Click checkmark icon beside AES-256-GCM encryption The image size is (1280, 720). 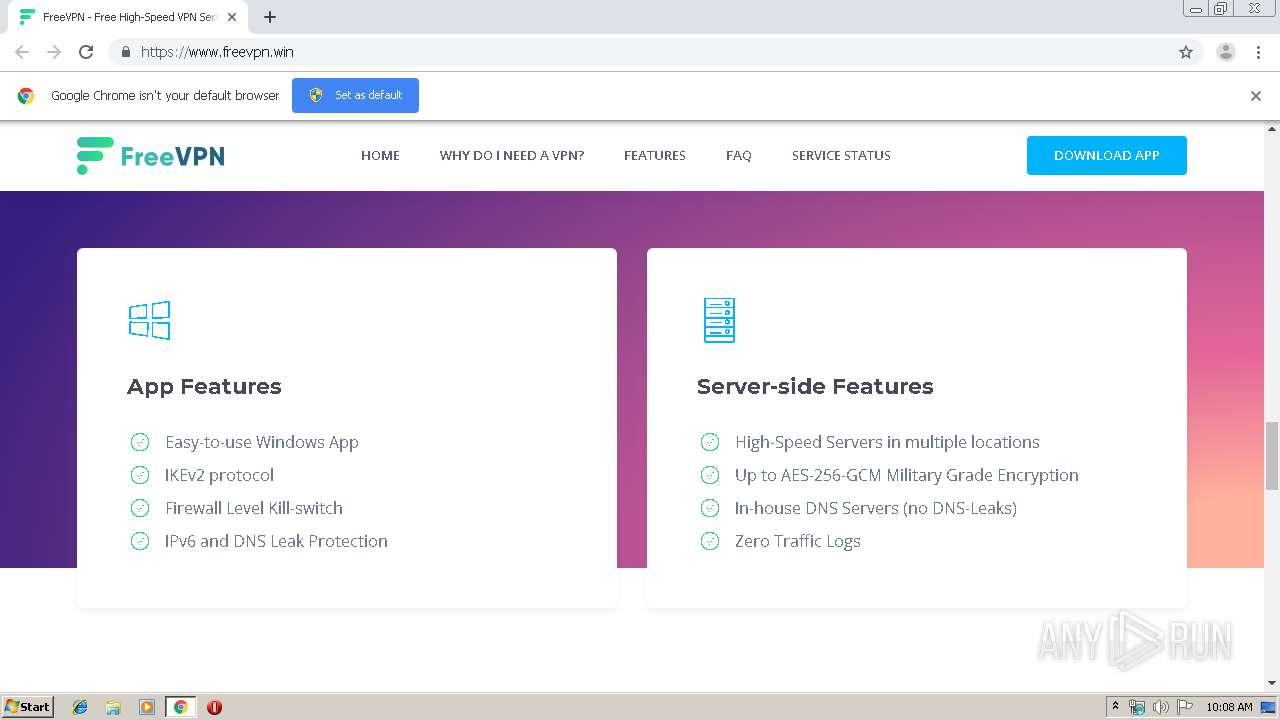click(x=710, y=475)
